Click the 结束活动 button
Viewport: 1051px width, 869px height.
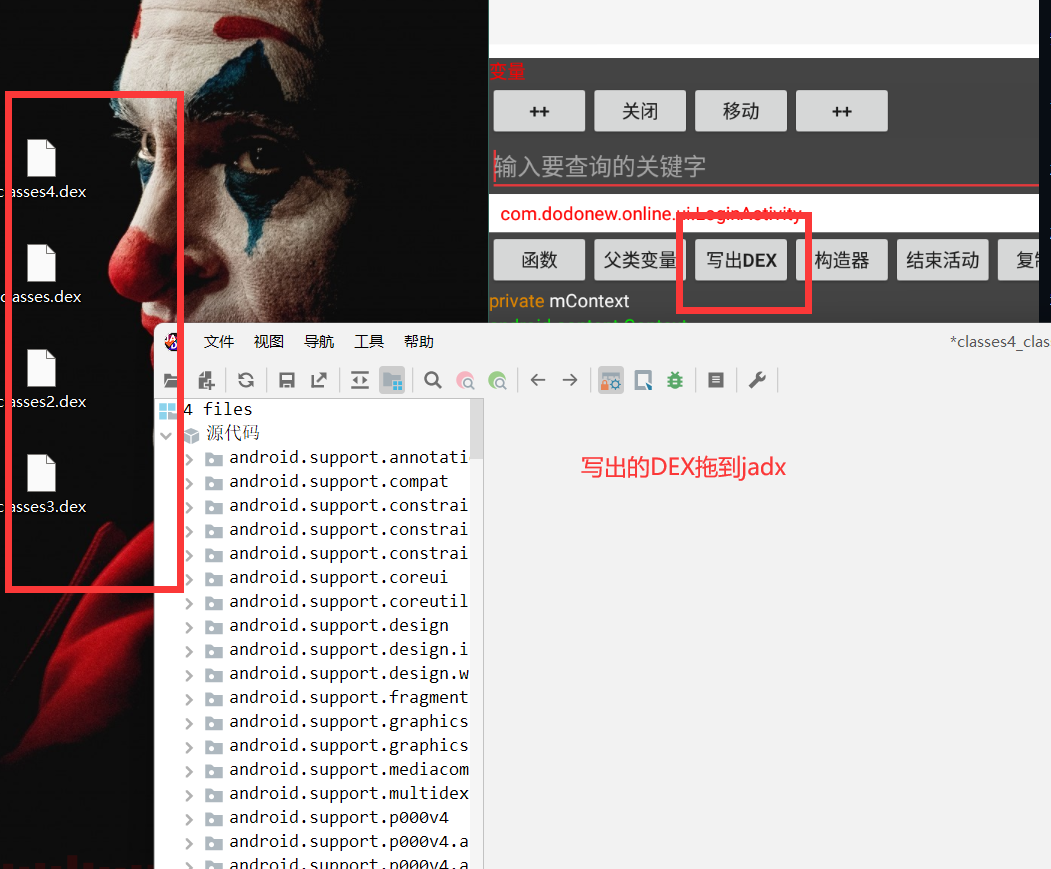click(942, 259)
